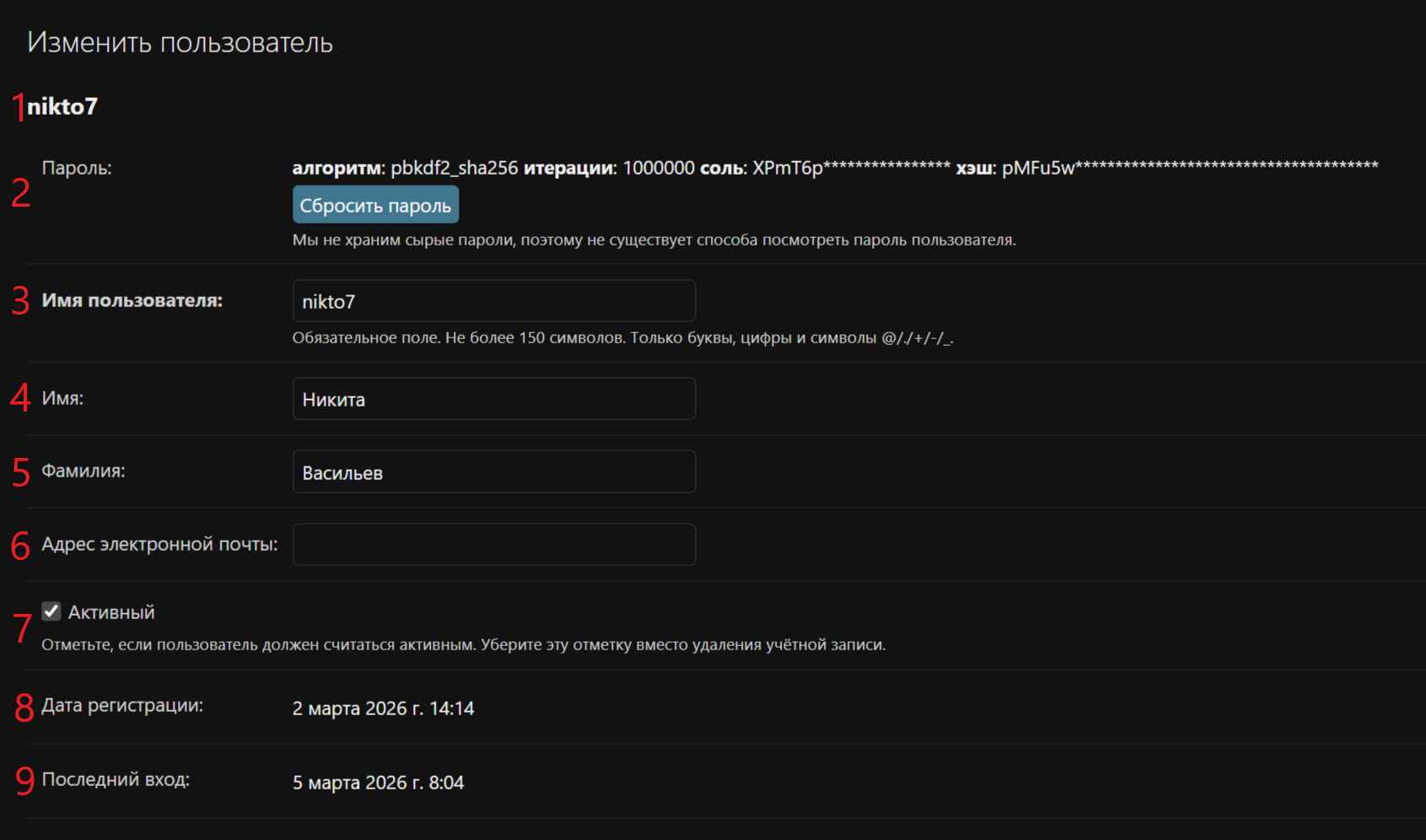
Task: Click the empty Адрес электронной почты field
Action: [x=493, y=545]
